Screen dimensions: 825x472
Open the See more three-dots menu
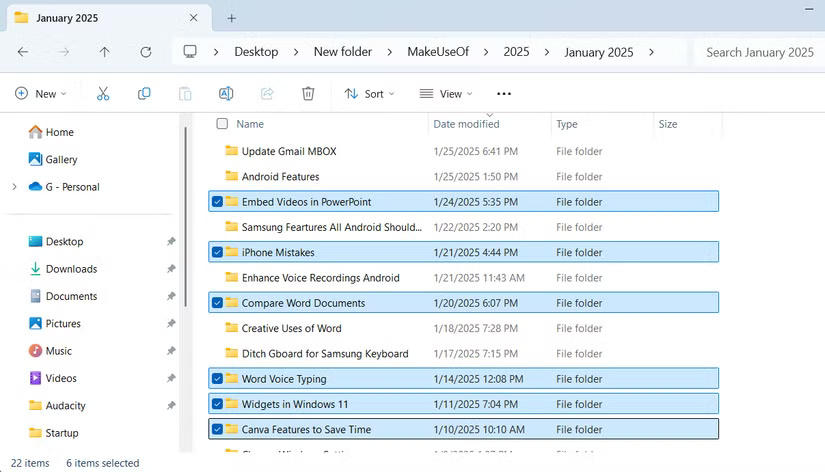point(503,94)
